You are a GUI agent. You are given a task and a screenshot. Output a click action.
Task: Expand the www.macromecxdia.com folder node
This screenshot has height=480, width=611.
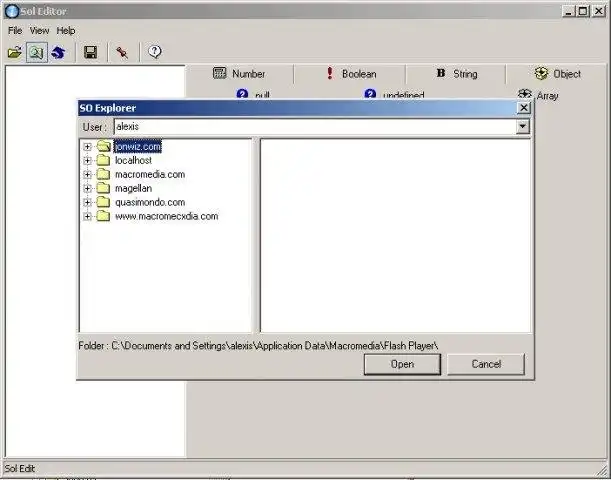[x=87, y=217]
